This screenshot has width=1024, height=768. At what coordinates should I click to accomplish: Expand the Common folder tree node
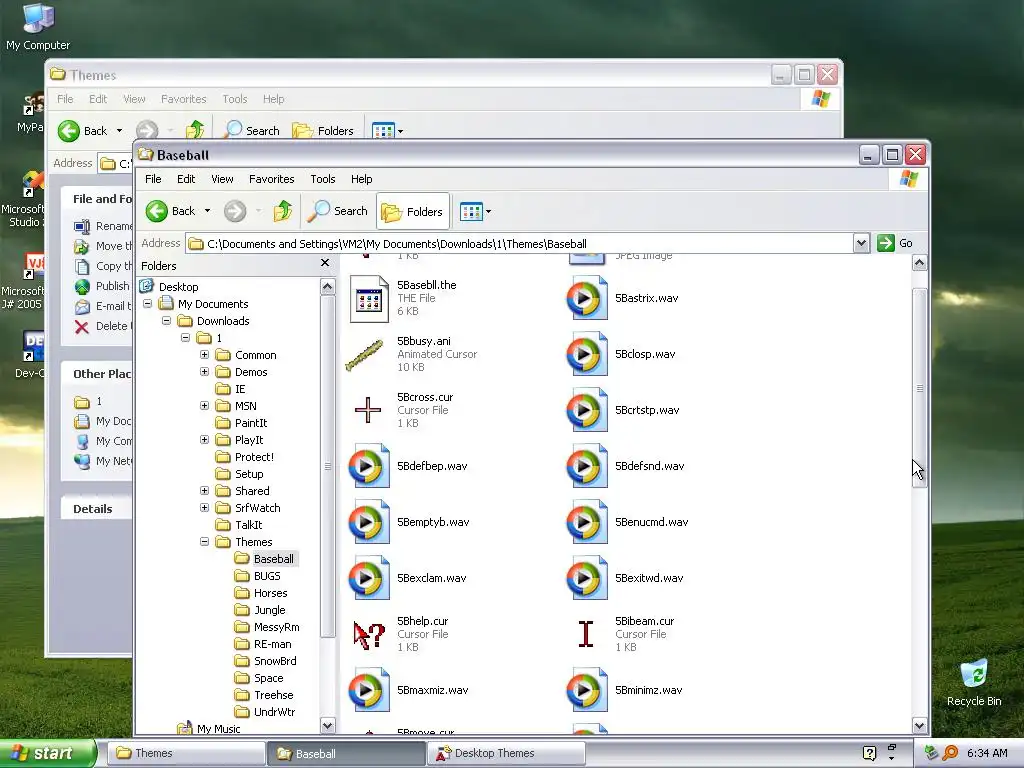pos(204,355)
